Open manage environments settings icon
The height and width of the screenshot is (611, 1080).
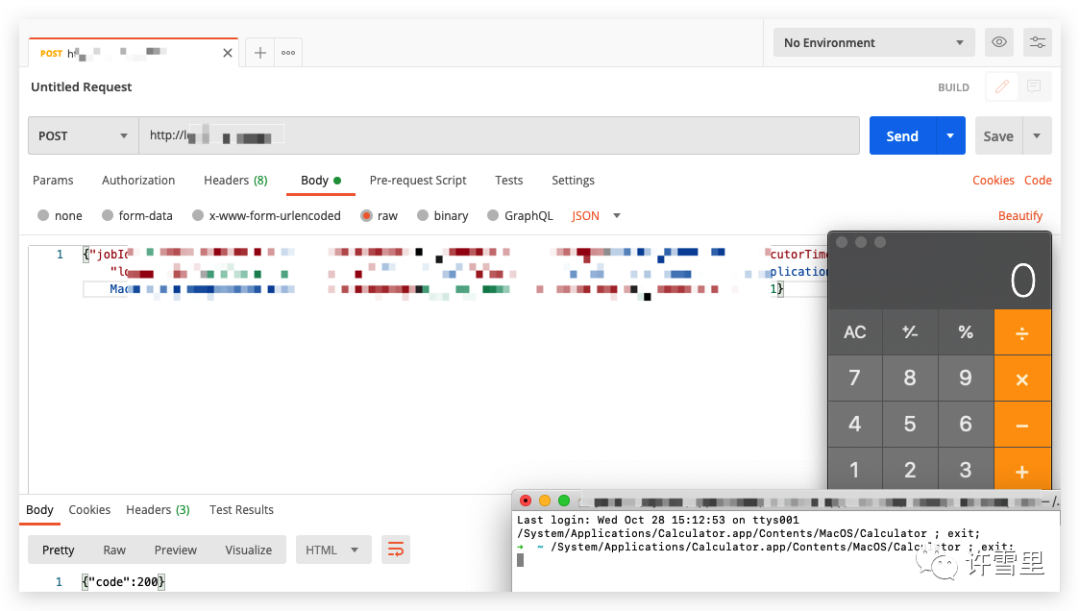(x=1037, y=43)
